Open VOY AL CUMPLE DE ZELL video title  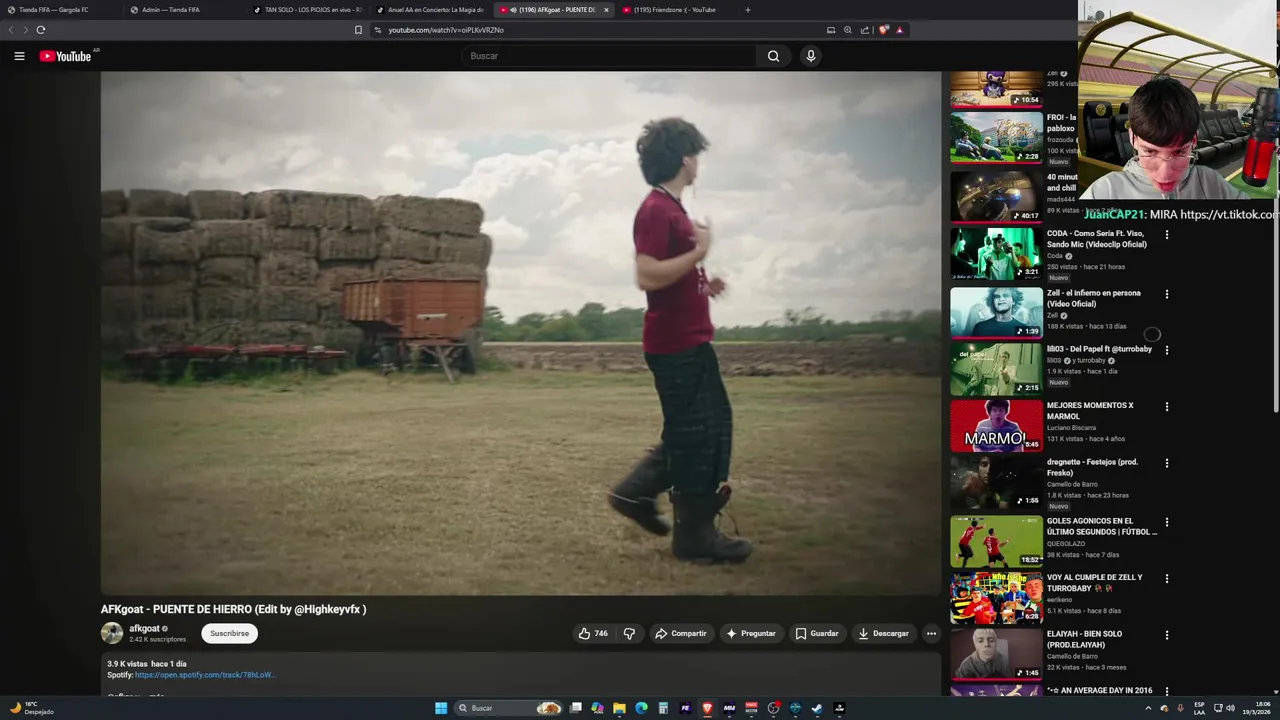click(1095, 583)
